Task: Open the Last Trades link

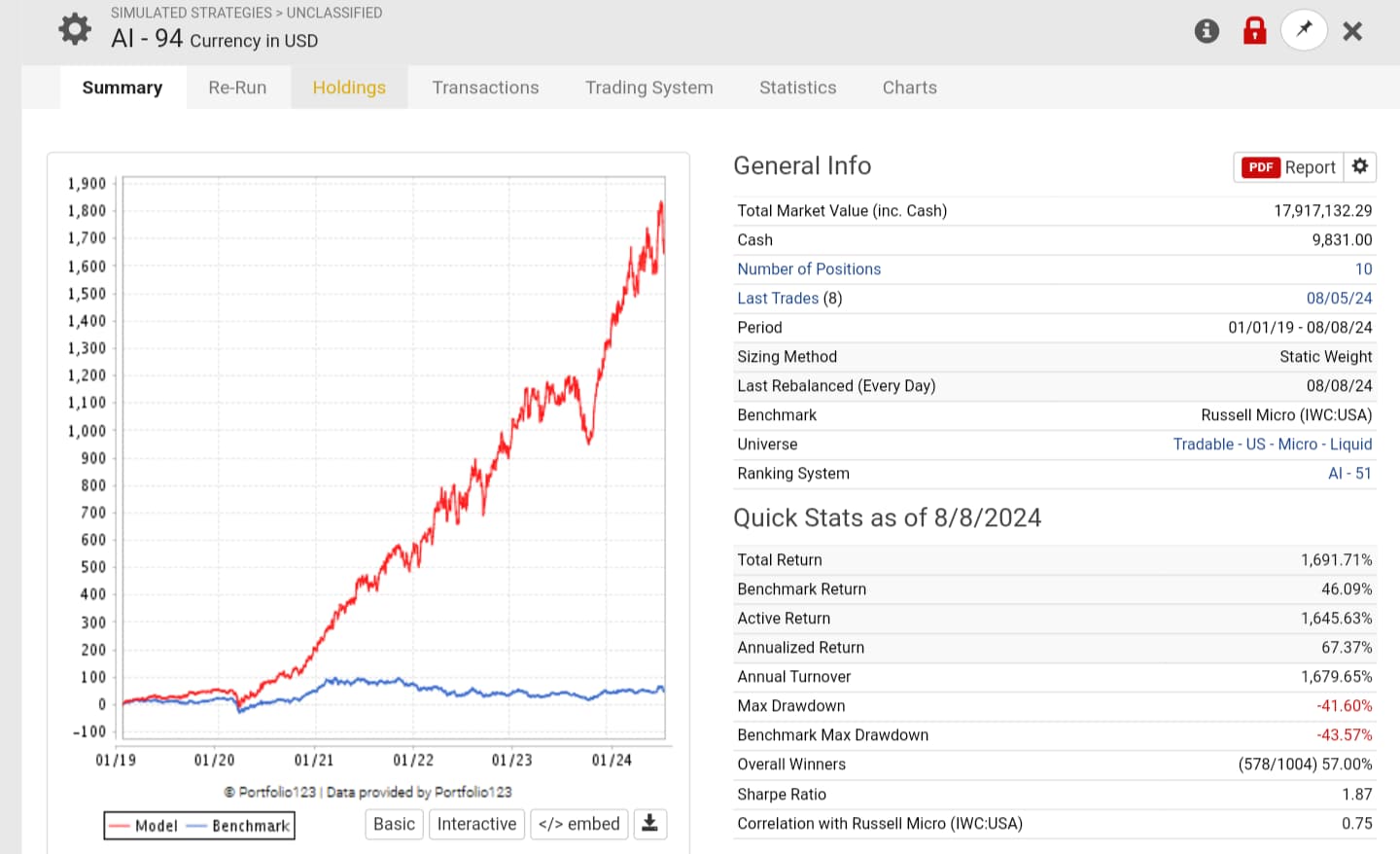Action: coord(778,299)
